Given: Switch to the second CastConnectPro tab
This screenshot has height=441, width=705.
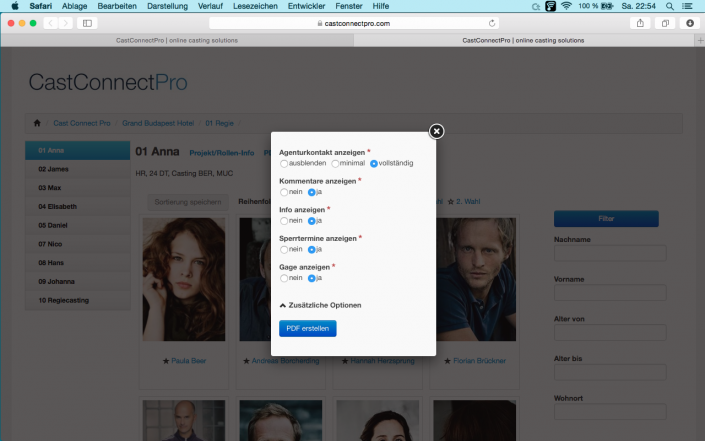Looking at the screenshot, I should click(x=524, y=40).
